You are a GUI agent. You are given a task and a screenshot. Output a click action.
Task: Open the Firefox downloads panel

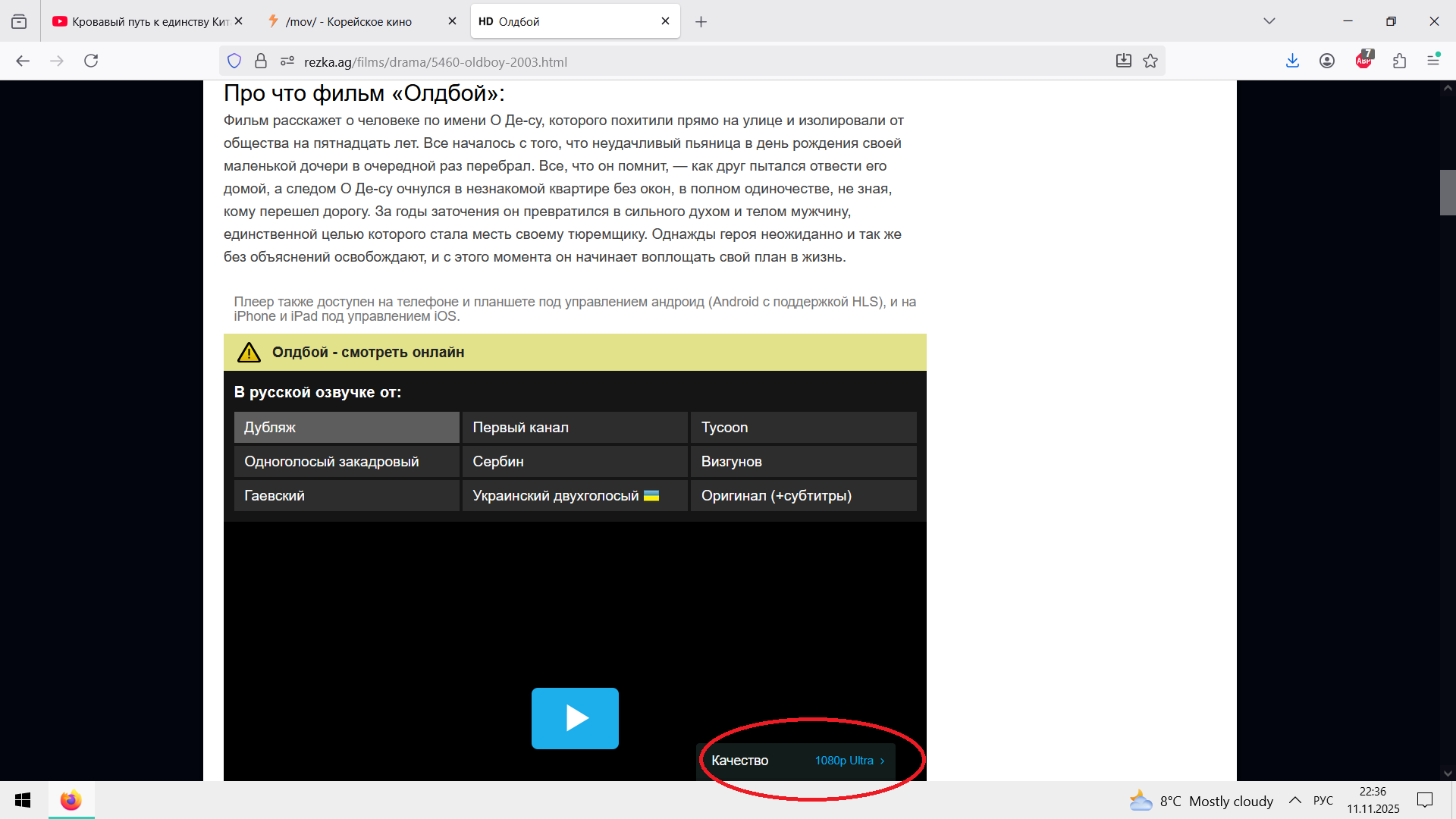point(1292,61)
